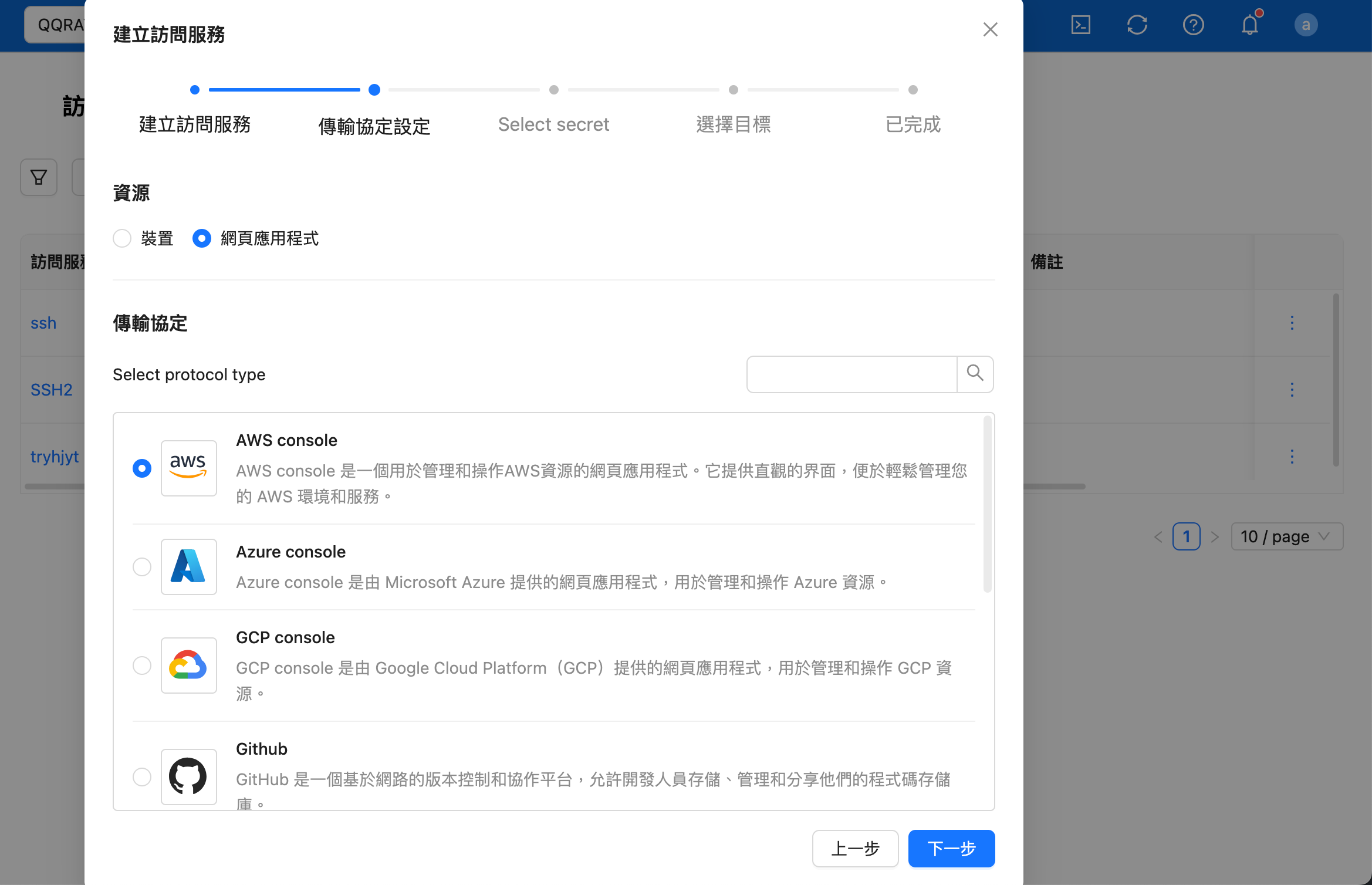This screenshot has width=1372, height=885.
Task: Click the background table vertical scrollbar
Action: pos(1336,380)
